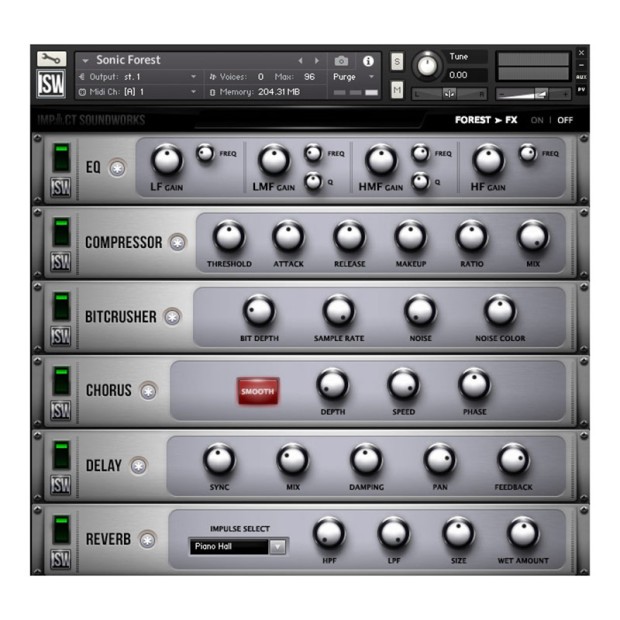The width and height of the screenshot is (620, 620).
Task: Mute the instrument with M button
Action: [x=397, y=91]
